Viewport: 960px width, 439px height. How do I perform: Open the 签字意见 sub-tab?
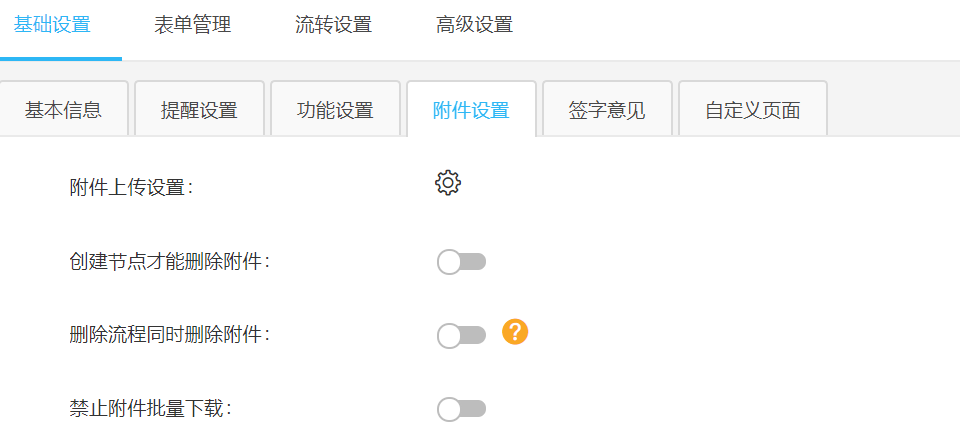click(607, 110)
